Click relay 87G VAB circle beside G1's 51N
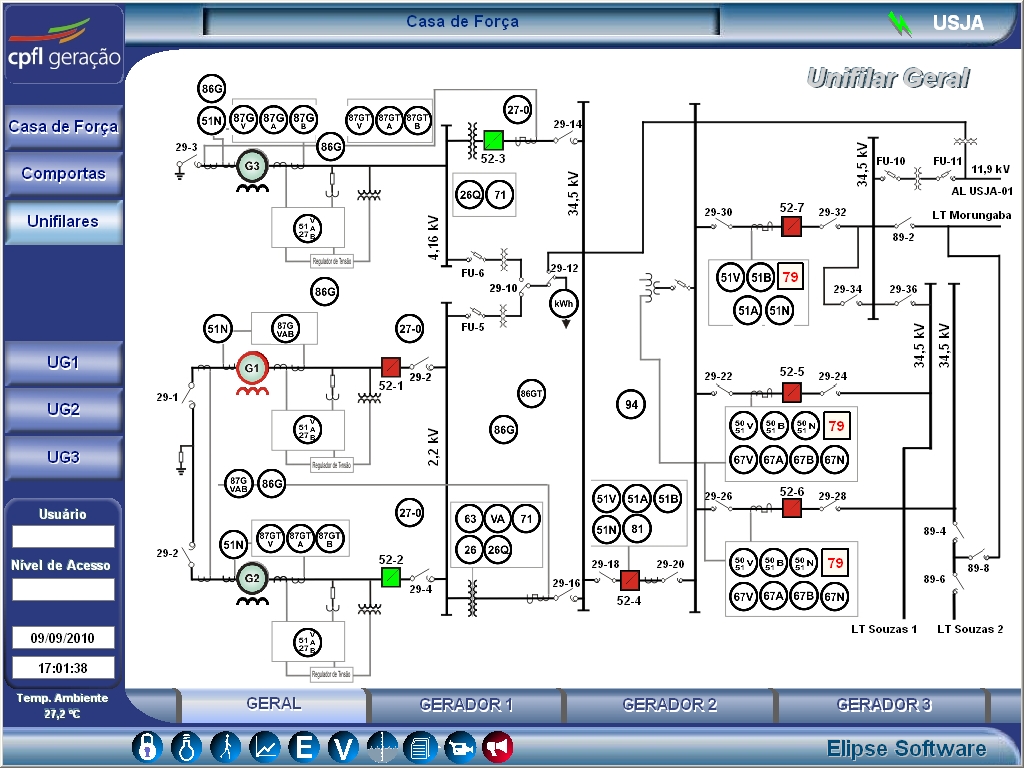Viewport: 1024px width, 768px height. coord(285,328)
